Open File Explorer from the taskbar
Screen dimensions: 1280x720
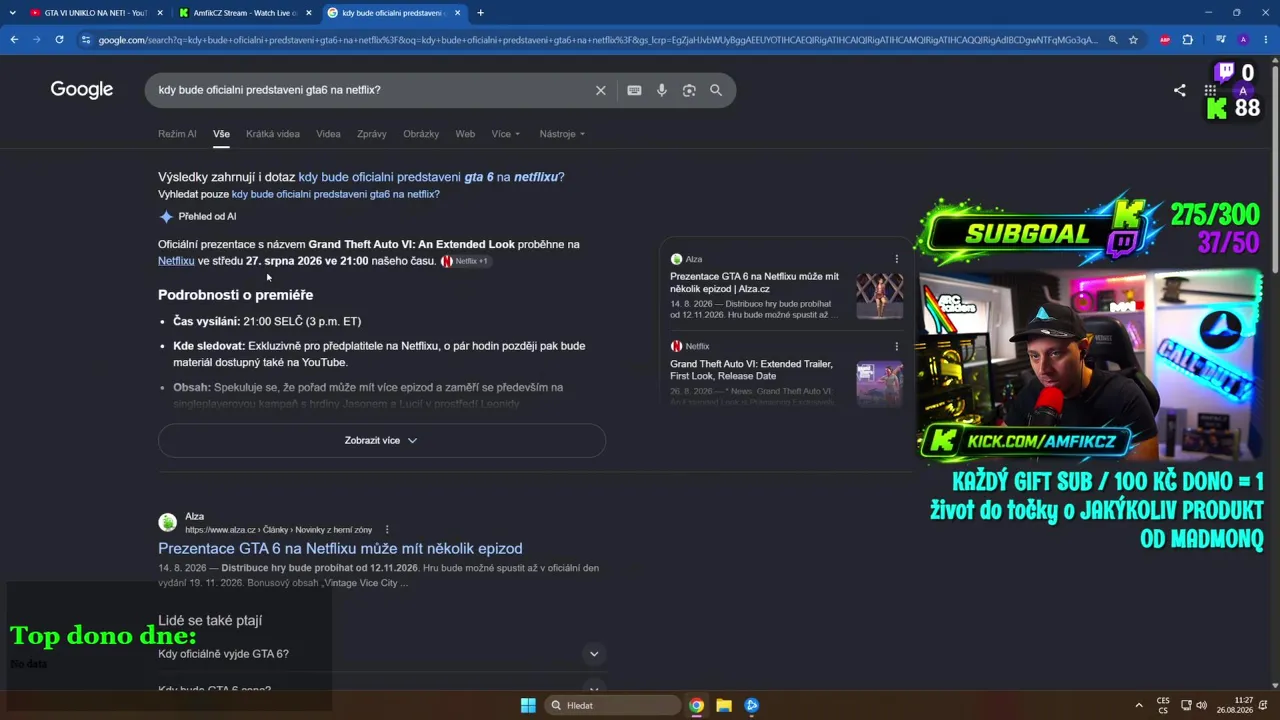point(724,705)
